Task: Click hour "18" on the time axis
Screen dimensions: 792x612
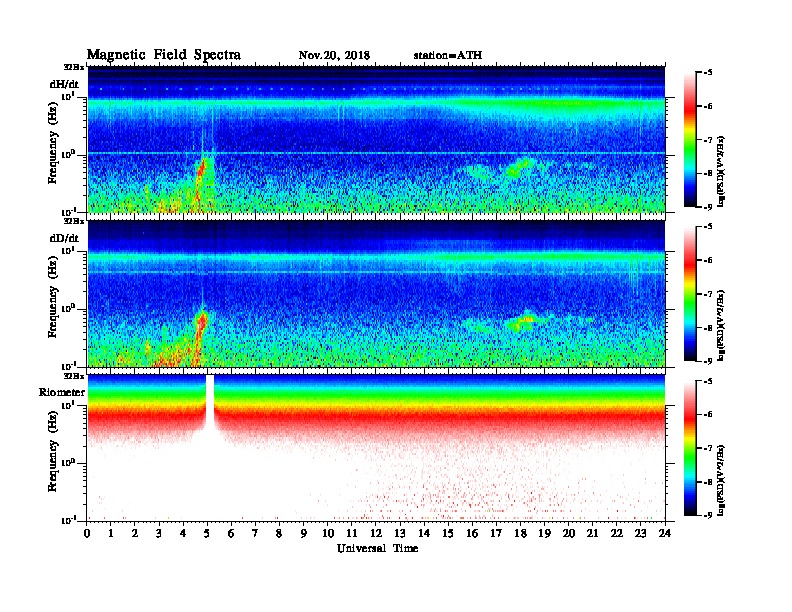Action: 520,534
